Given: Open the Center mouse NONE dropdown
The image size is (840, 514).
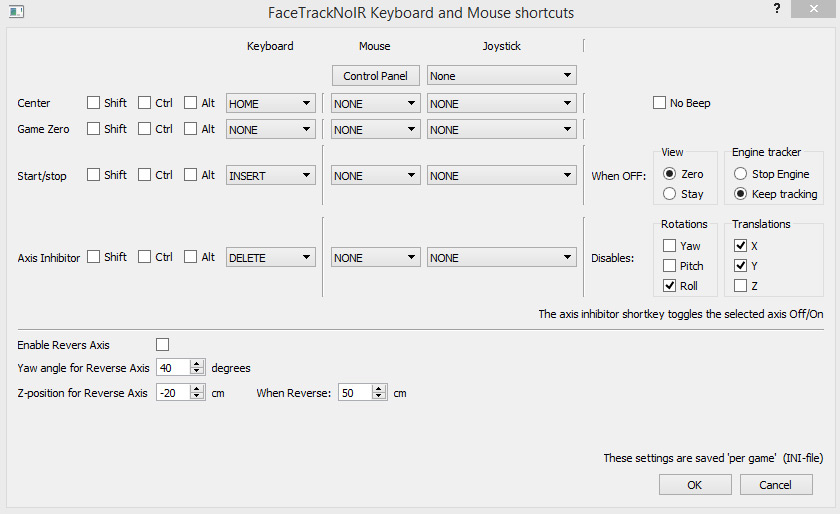Looking at the screenshot, I should tap(376, 103).
